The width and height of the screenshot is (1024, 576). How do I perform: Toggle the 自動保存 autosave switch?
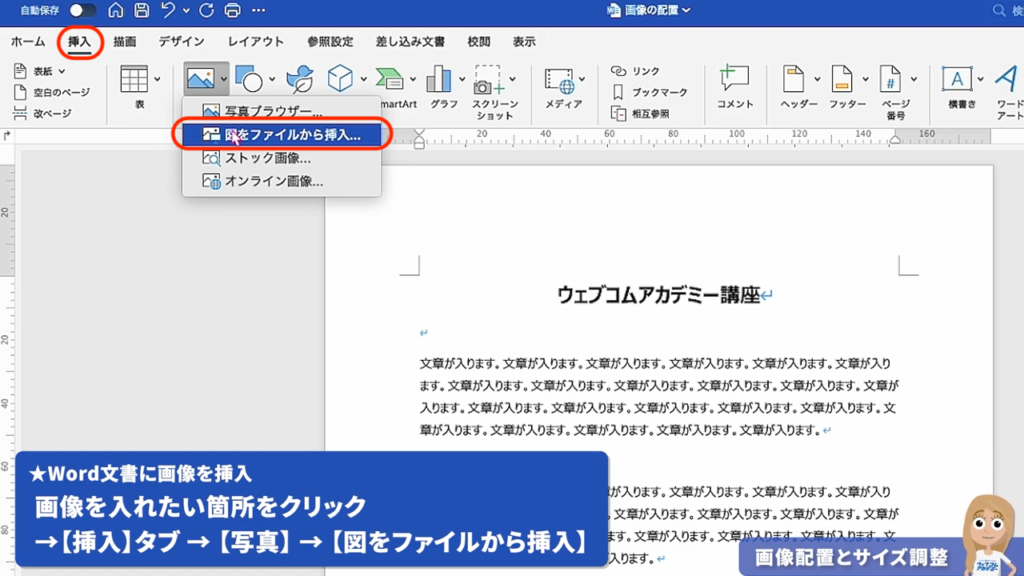(82, 10)
